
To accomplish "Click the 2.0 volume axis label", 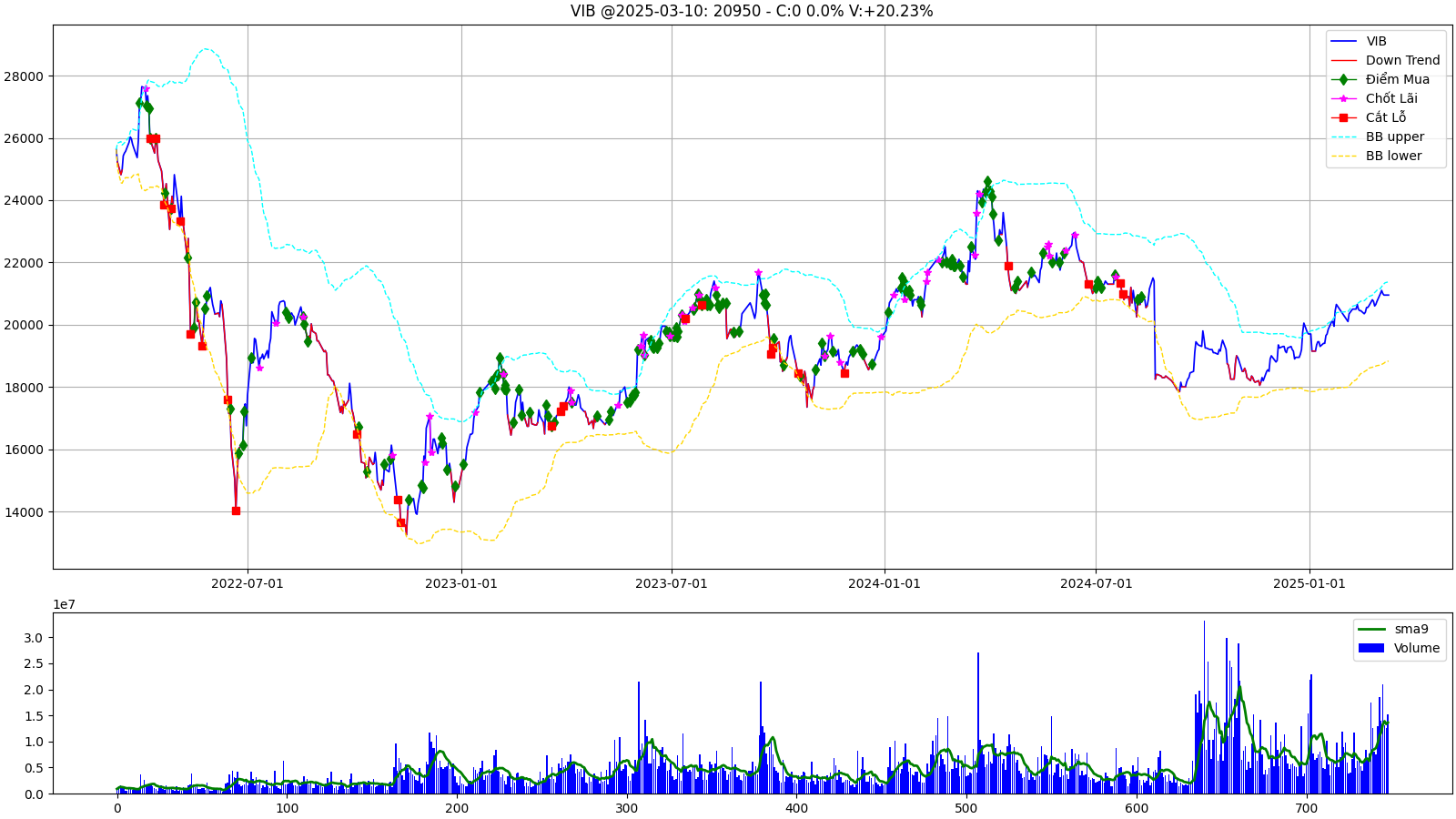I will point(34,690).
